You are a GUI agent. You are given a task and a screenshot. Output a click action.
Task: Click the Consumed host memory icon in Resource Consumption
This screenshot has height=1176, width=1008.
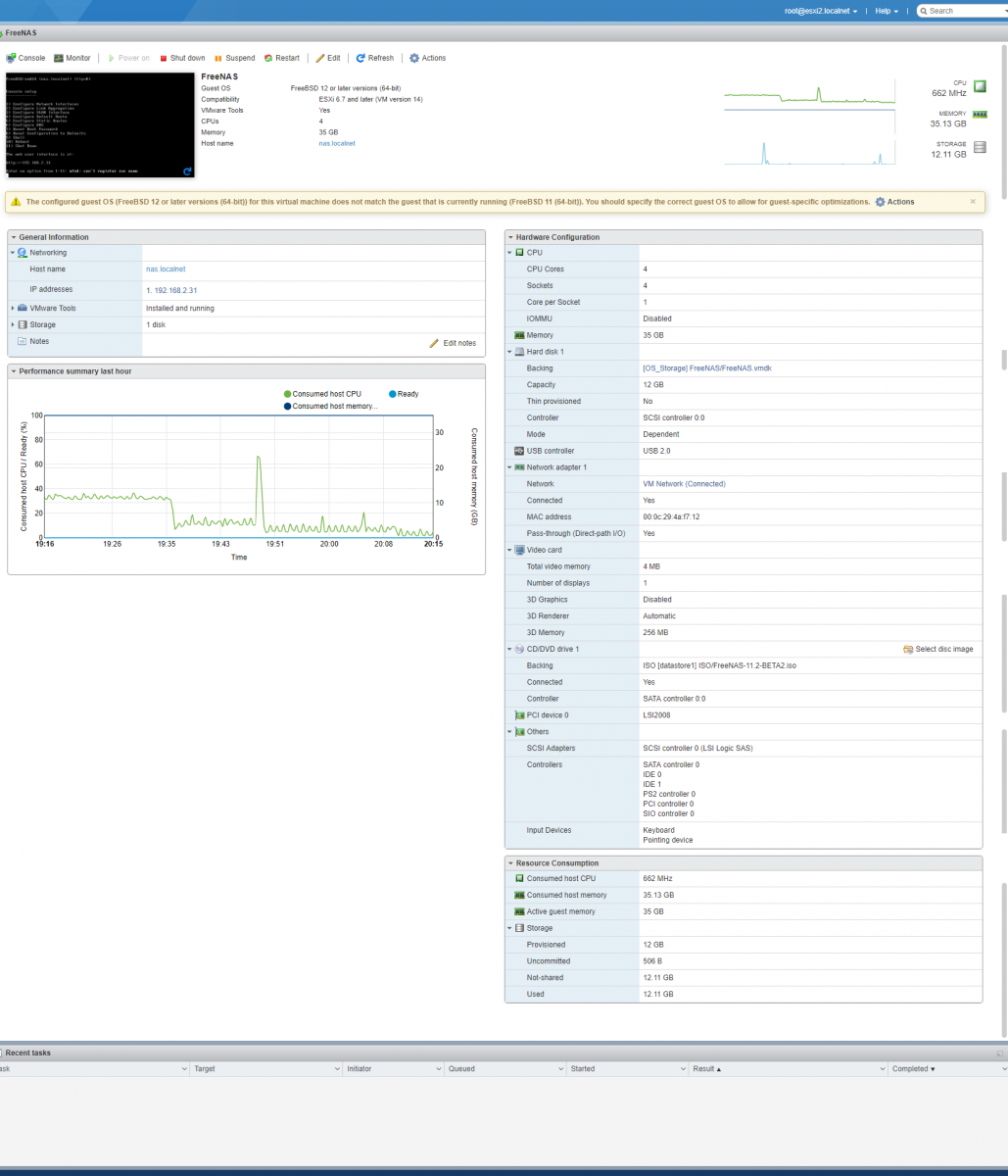519,895
